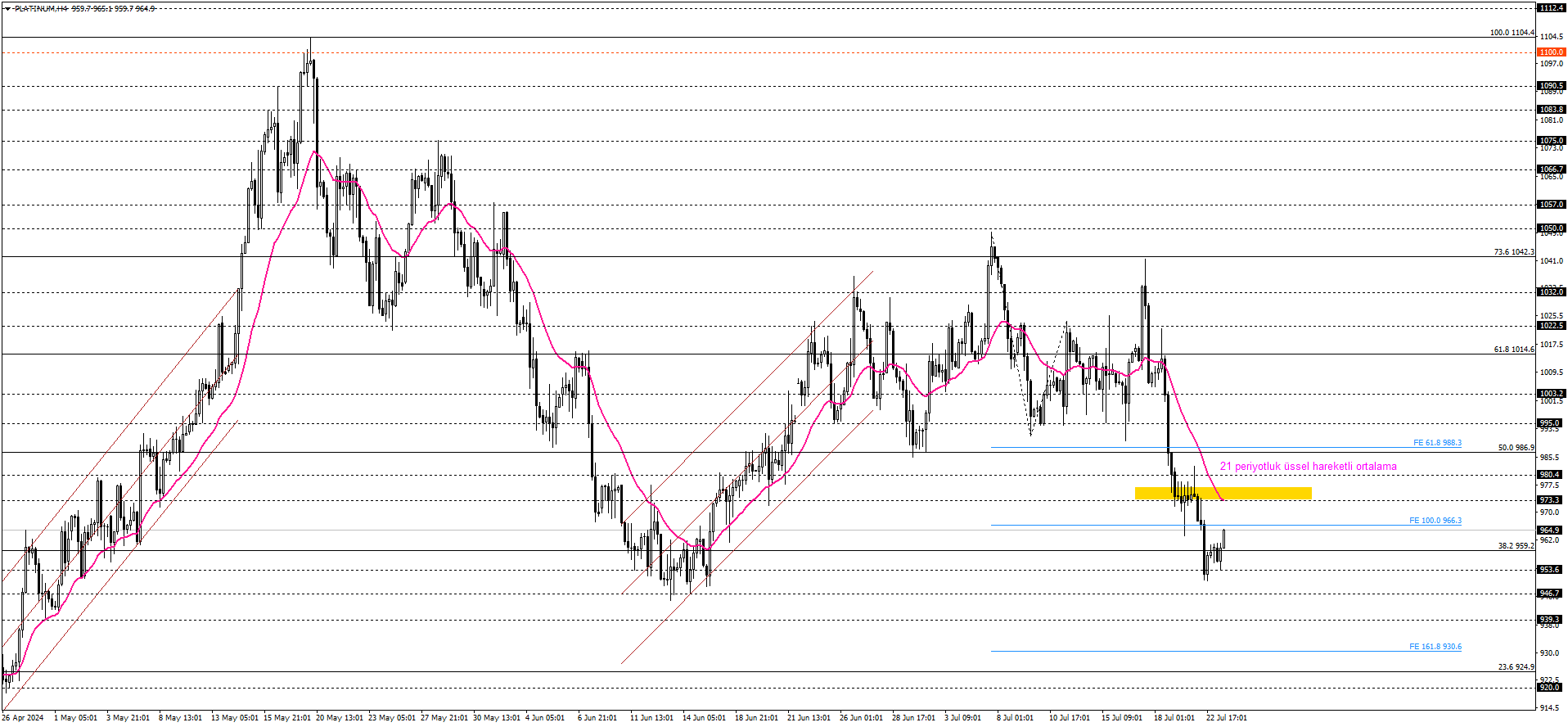Click the 1057.0 price level tag
1568x727 pixels.
tap(1551, 205)
